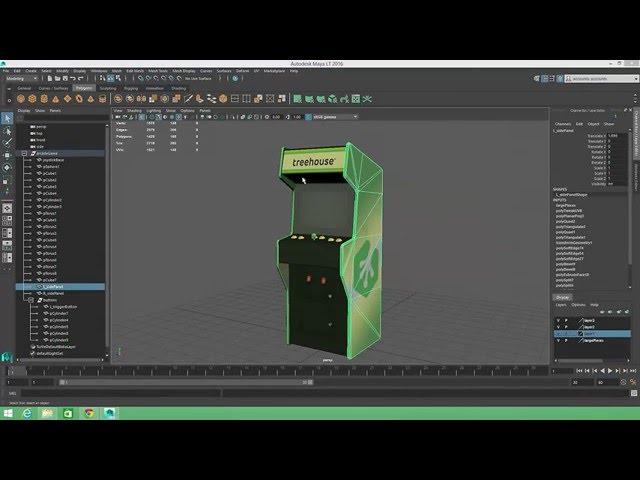Switch to four-view panel layout

pos(7,221)
